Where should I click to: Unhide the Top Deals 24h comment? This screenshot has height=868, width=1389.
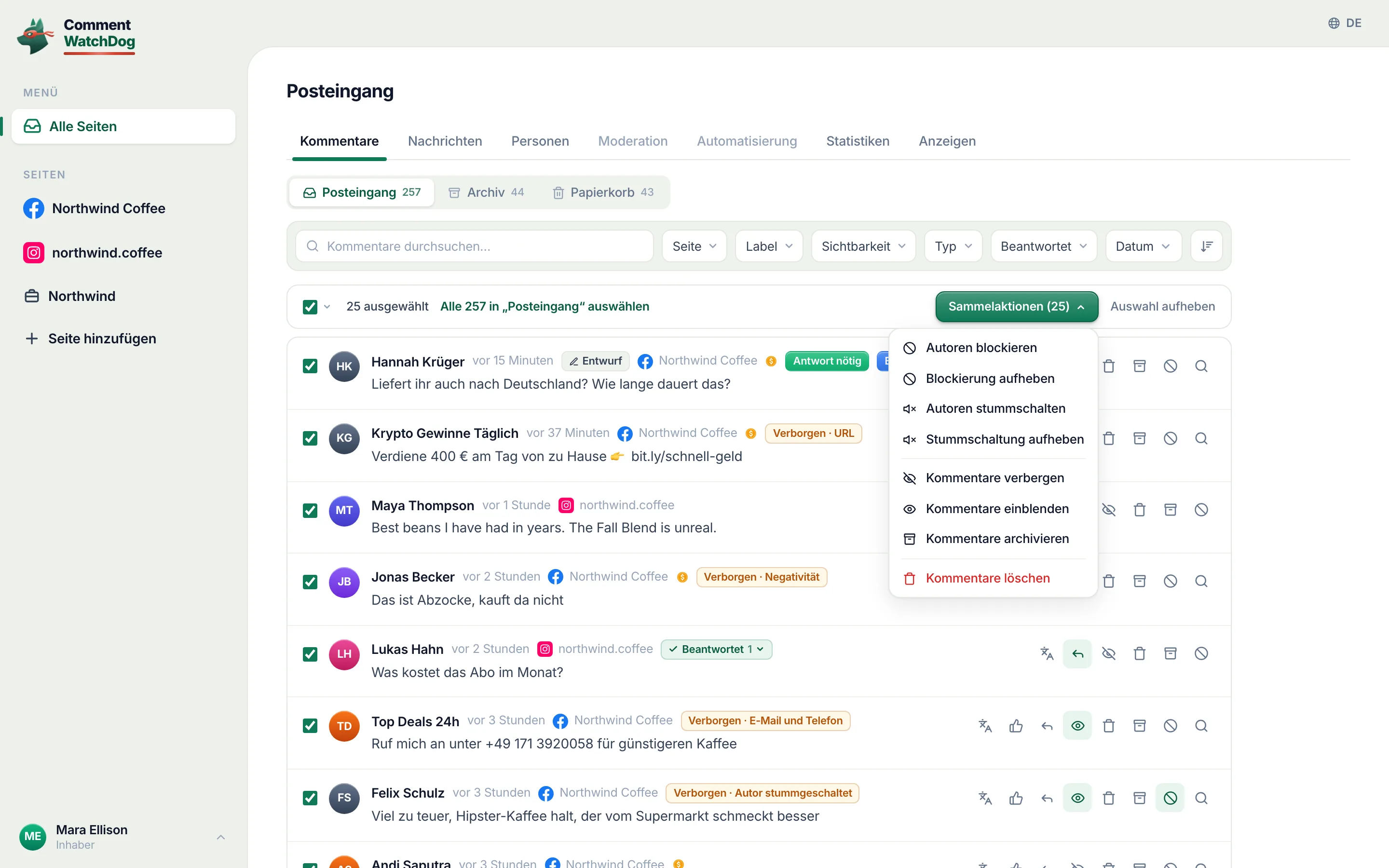[x=1077, y=726]
